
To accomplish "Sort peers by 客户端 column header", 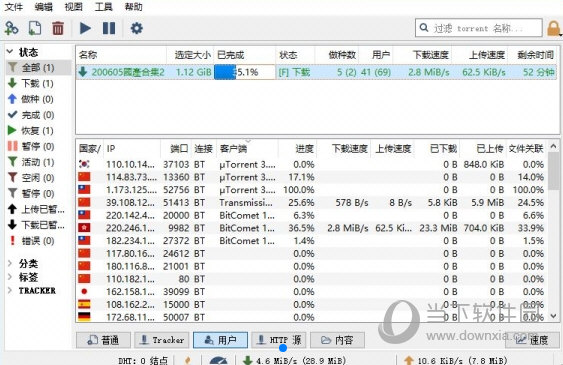I will (247, 149).
